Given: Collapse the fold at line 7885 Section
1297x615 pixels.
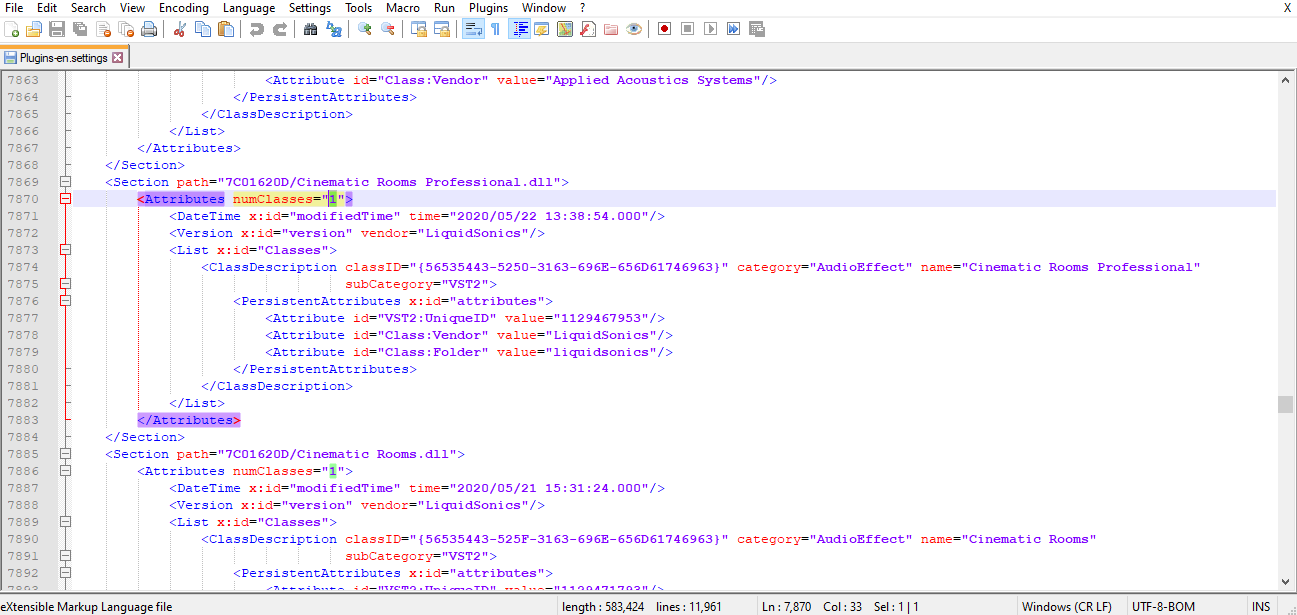Looking at the screenshot, I should click(66, 454).
